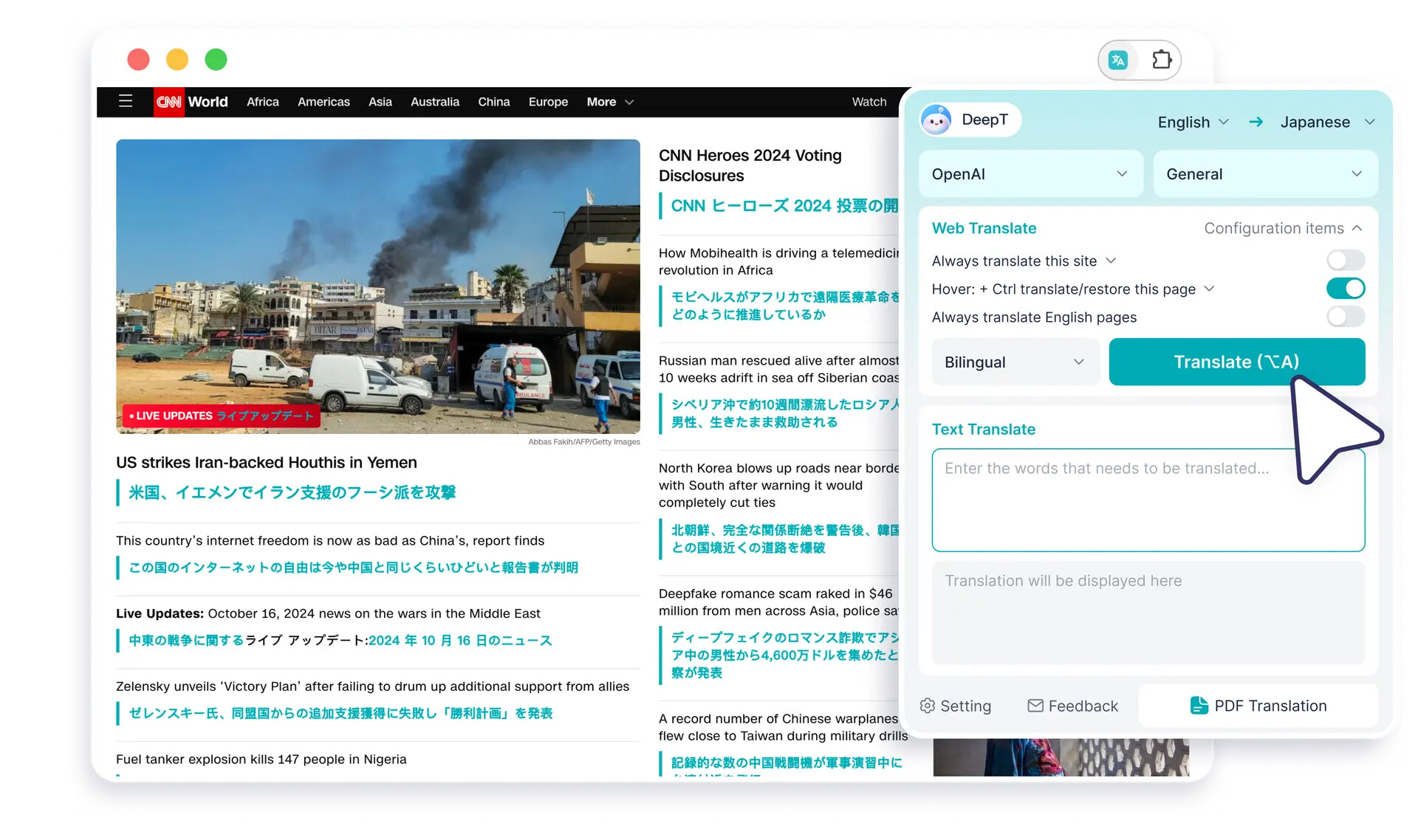Disable Hover Ctrl translate toggle
1418x840 pixels.
pyautogui.click(x=1345, y=289)
